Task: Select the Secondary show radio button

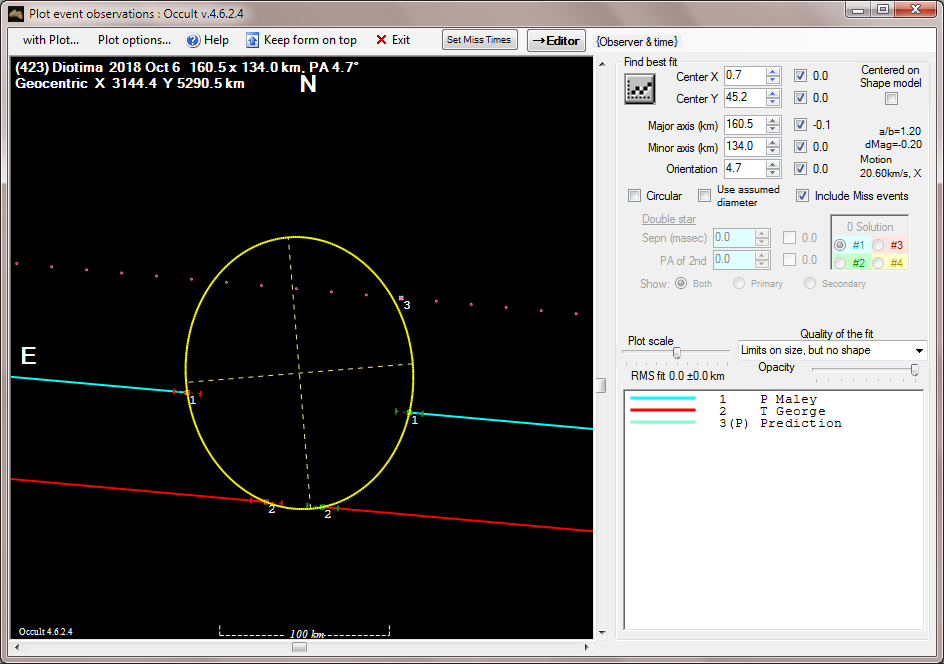Action: (810, 283)
